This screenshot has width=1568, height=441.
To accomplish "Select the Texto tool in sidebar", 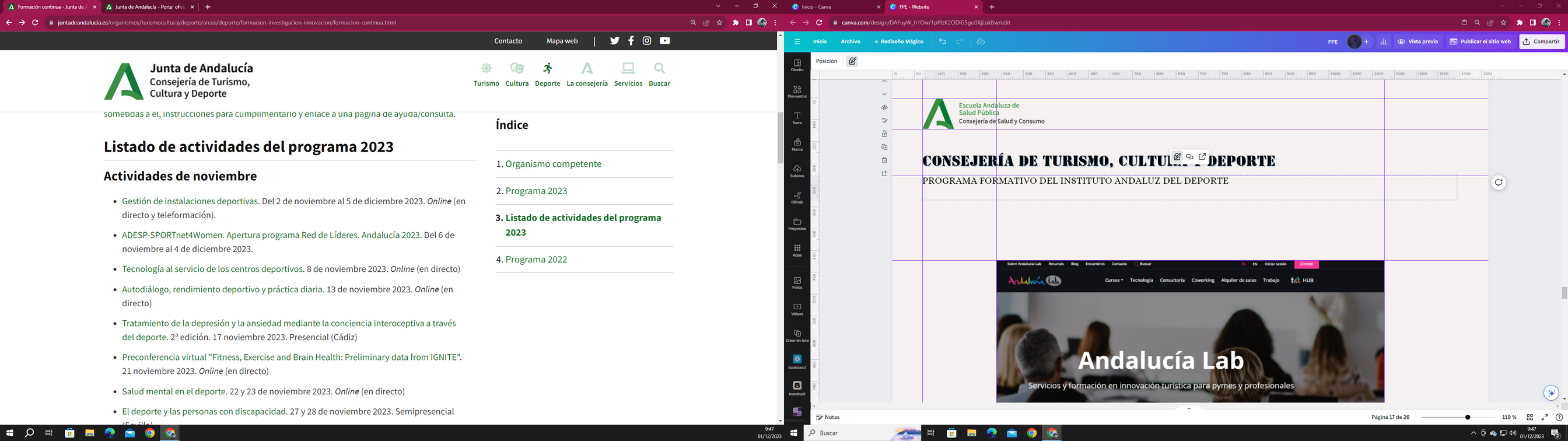I will (x=797, y=118).
